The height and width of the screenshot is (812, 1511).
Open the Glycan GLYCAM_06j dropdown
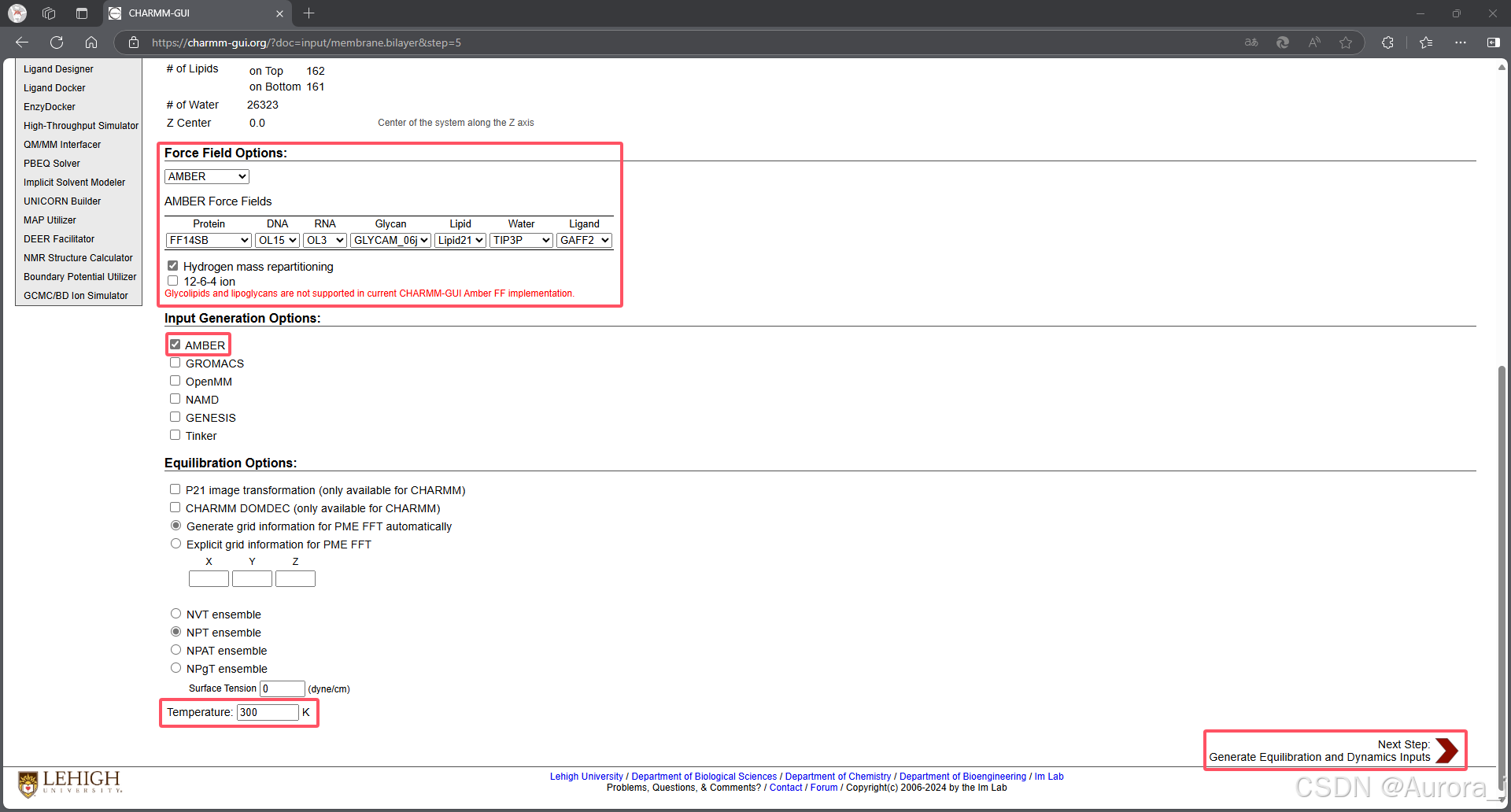[x=390, y=240]
